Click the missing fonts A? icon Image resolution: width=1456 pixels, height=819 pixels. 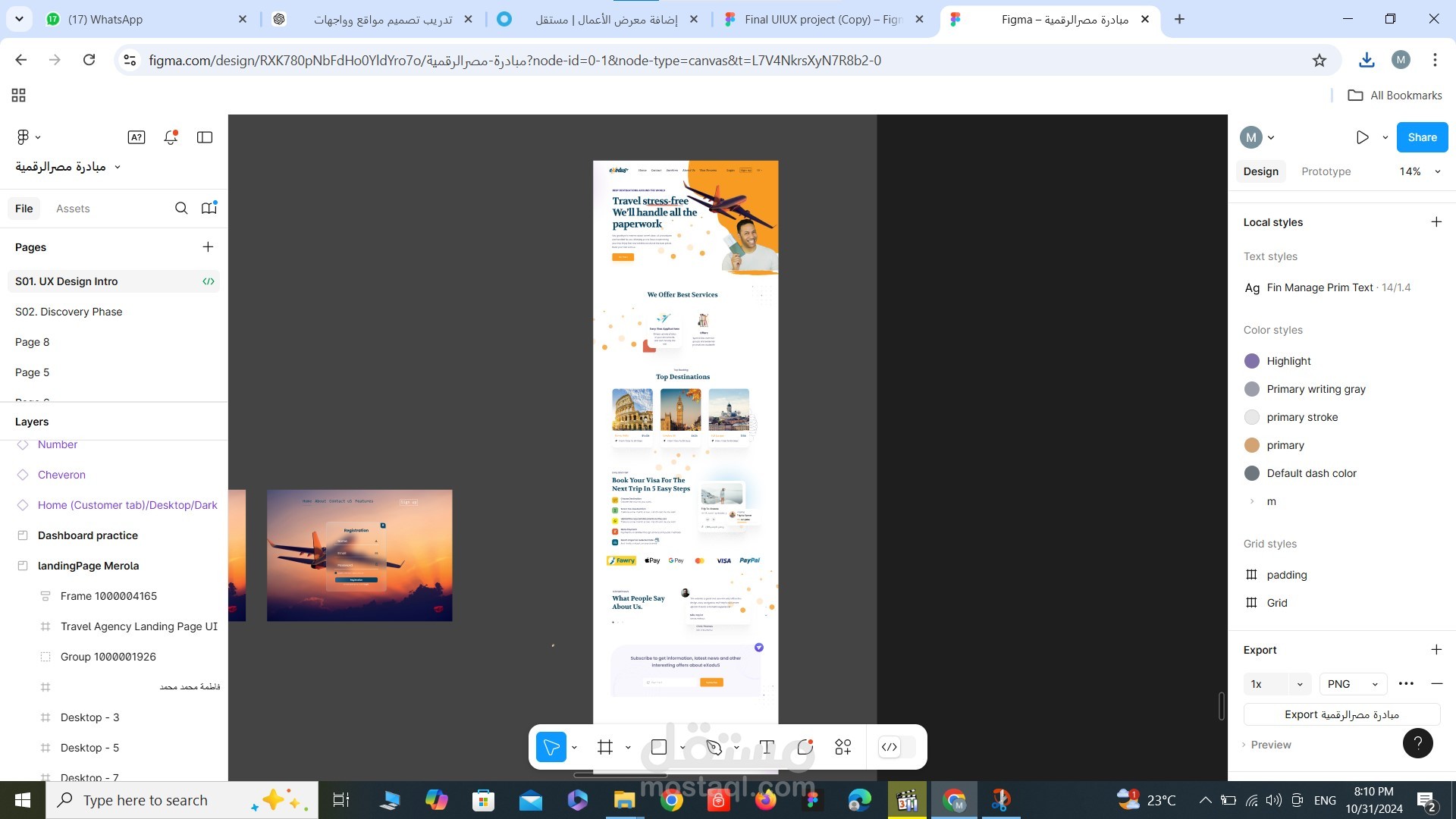136,137
